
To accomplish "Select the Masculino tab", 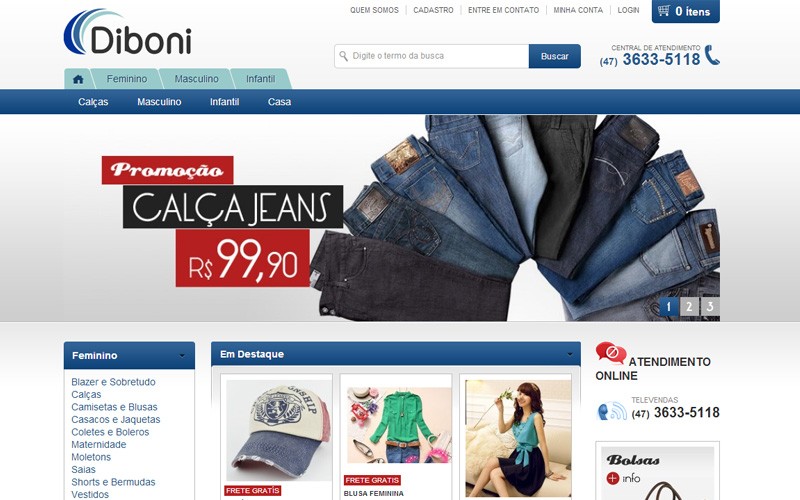I will (196, 79).
